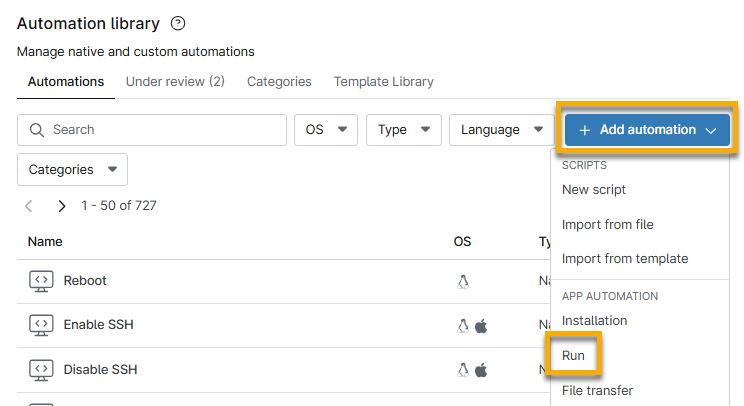744x406 pixels.
Task: Go to previous page arrow
Action: [x=29, y=206]
